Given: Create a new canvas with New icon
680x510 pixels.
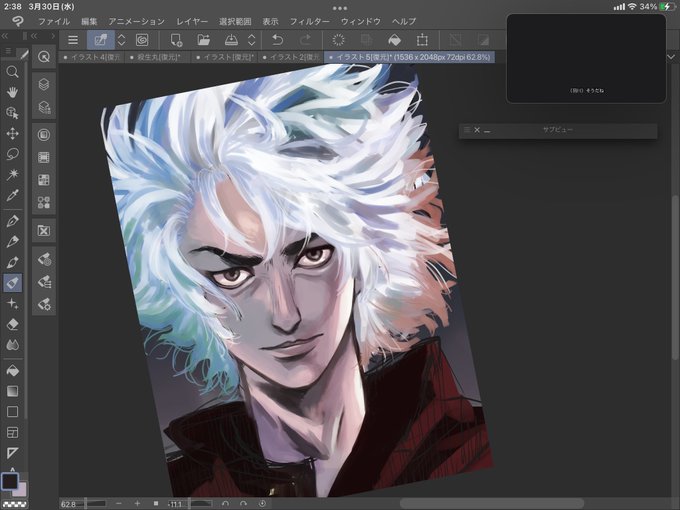Looking at the screenshot, I should pos(176,40).
